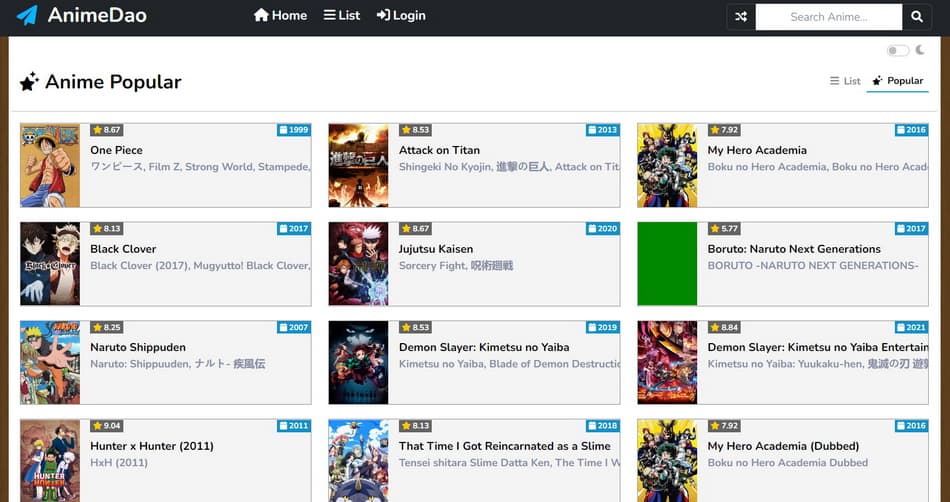Click the sparkle star icon beside Anime Popular heading
The image size is (950, 502).
(x=29, y=82)
